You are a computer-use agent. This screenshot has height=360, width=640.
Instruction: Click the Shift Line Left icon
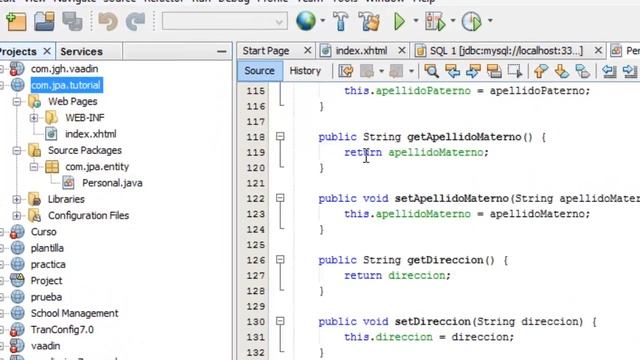609,71
